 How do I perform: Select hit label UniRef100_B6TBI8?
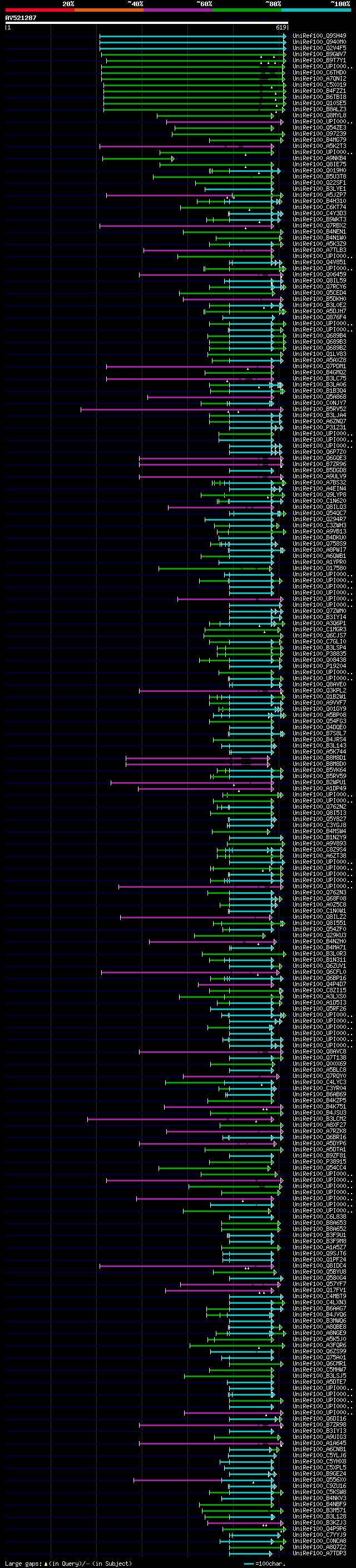pyautogui.click(x=319, y=97)
